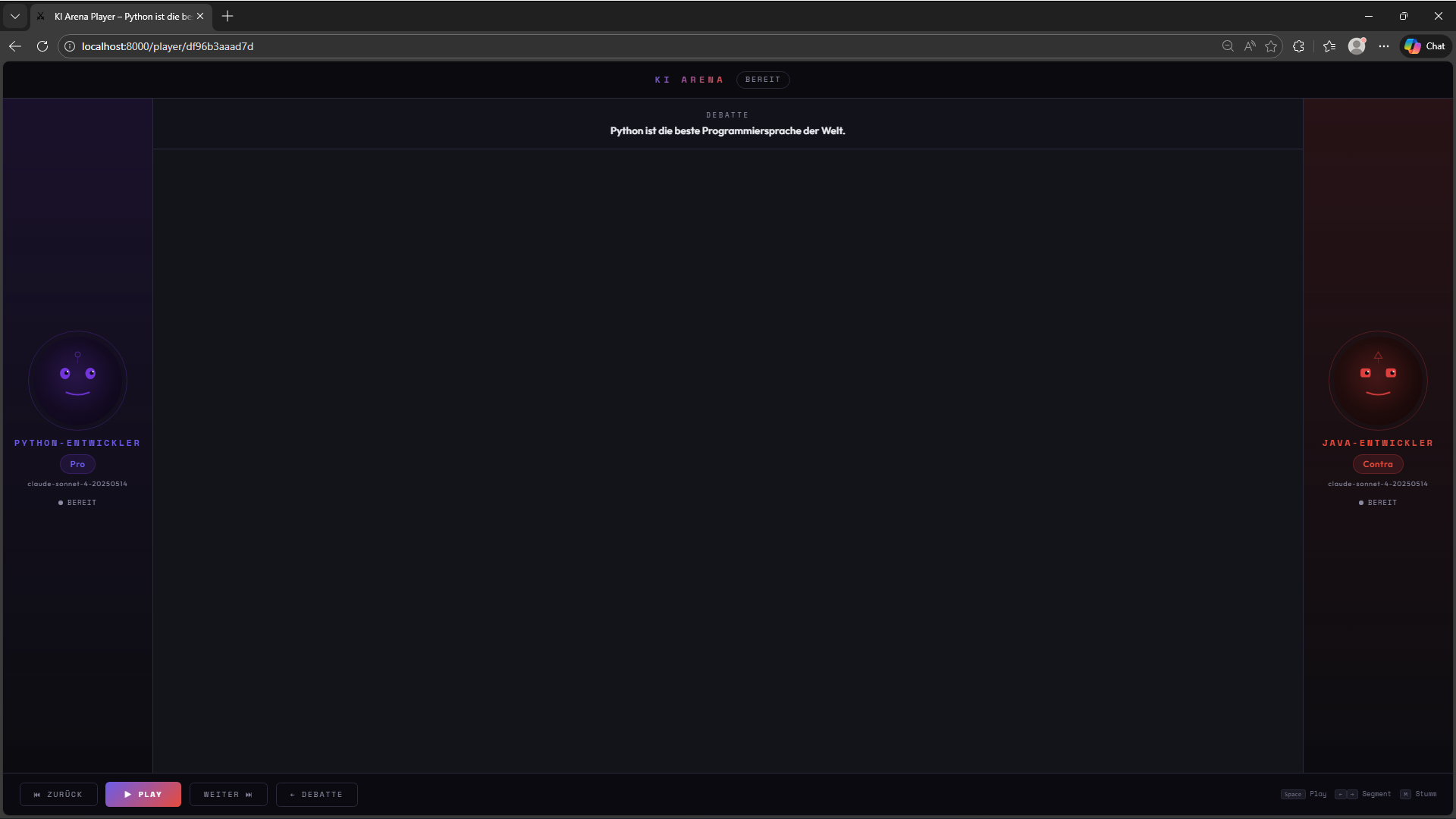The width and height of the screenshot is (1456, 819).
Task: Open the Copilot Chat button
Action: 1425,46
